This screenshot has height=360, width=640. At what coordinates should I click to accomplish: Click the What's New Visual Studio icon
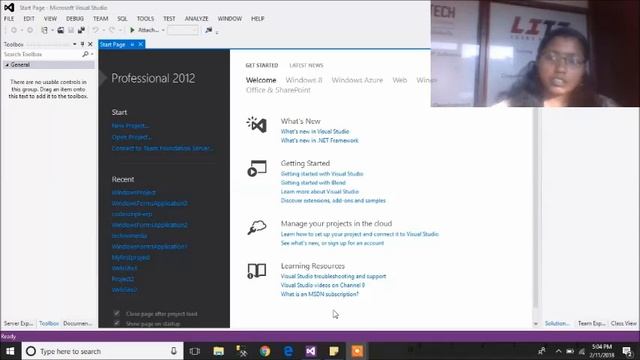[x=257, y=124]
